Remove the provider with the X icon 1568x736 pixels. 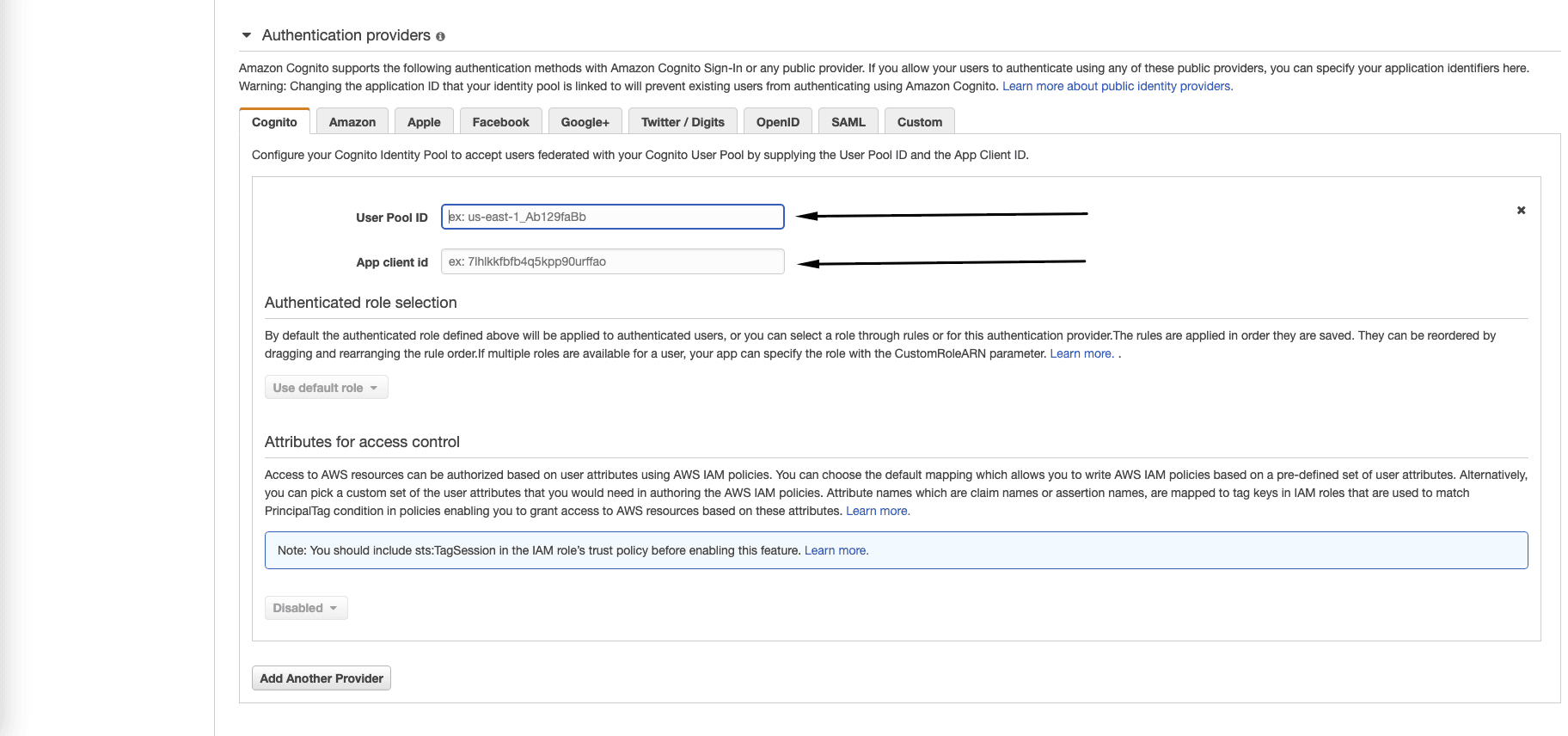[1521, 210]
